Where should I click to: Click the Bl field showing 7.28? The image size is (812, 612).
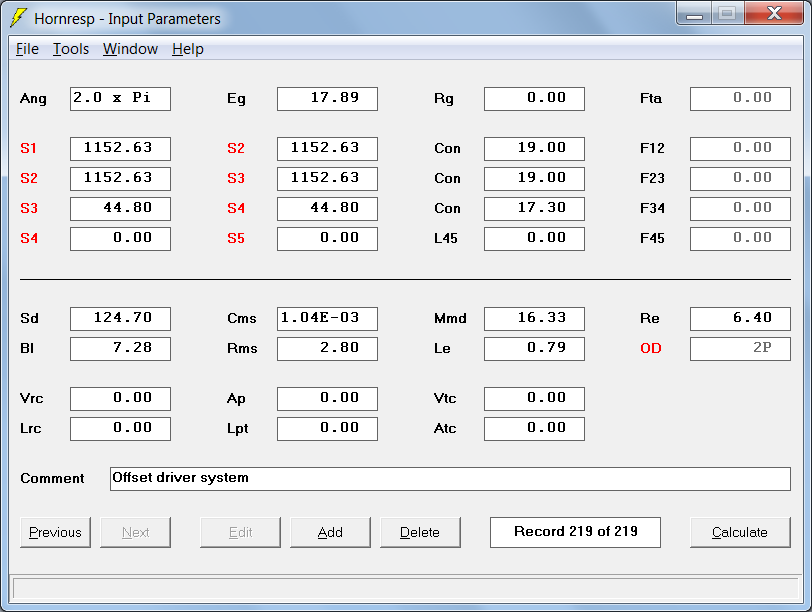tap(120, 348)
